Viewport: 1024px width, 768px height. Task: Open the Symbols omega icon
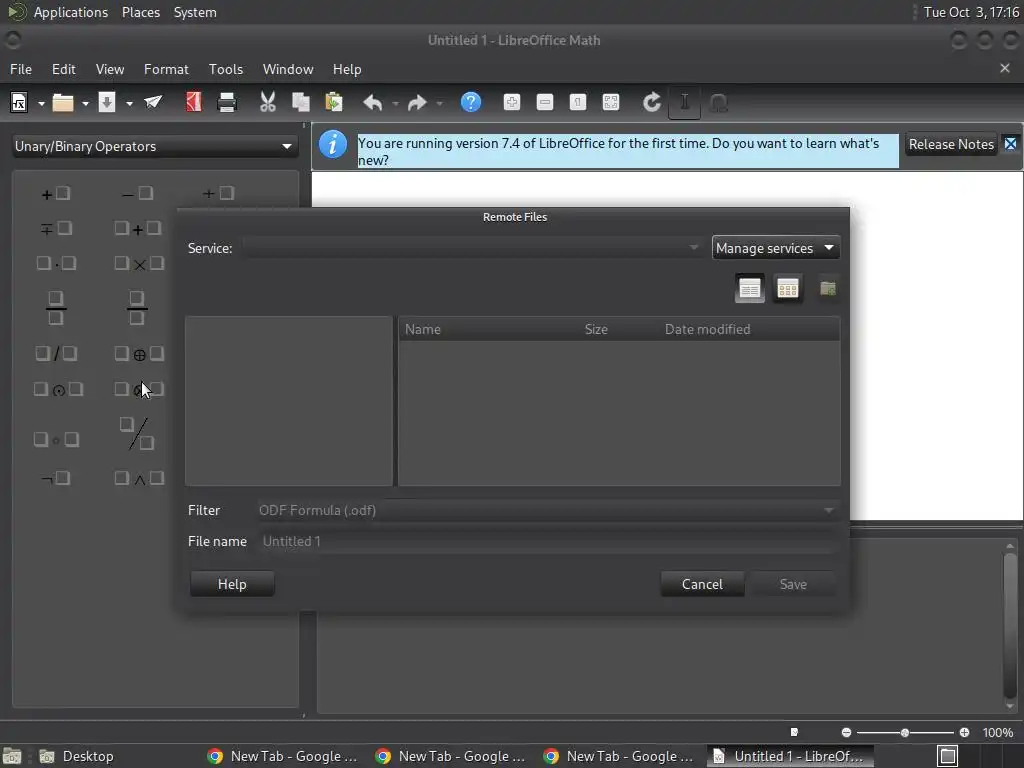[x=718, y=103]
